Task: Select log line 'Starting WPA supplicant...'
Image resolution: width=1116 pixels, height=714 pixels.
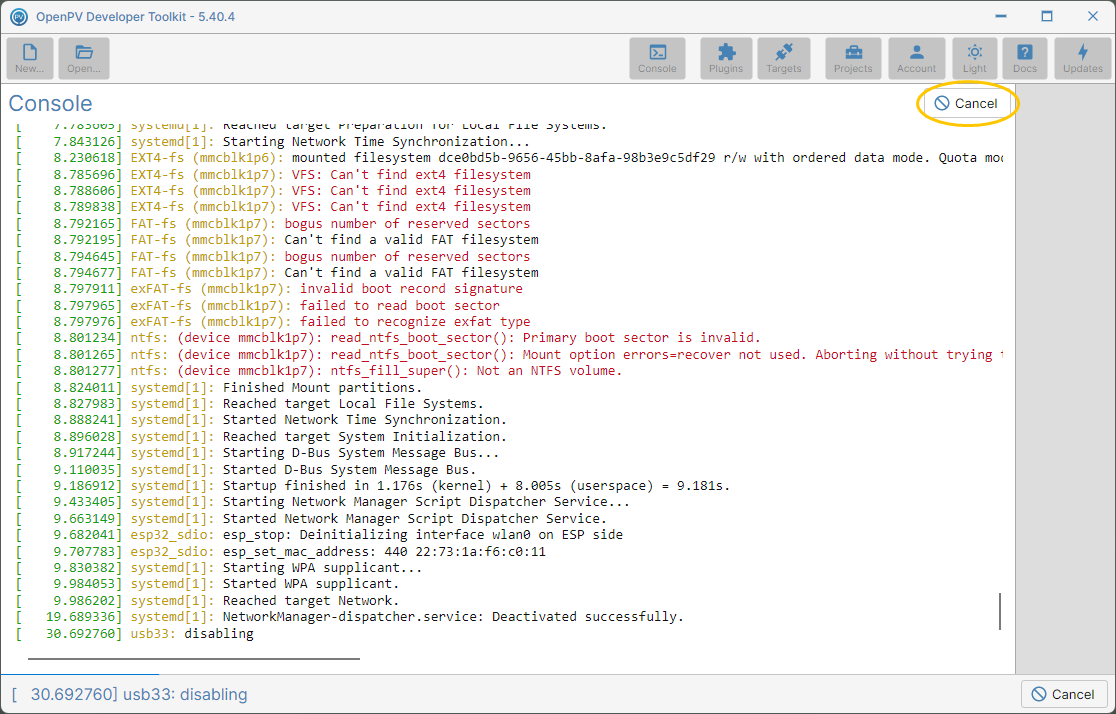Action: [x=219, y=568]
